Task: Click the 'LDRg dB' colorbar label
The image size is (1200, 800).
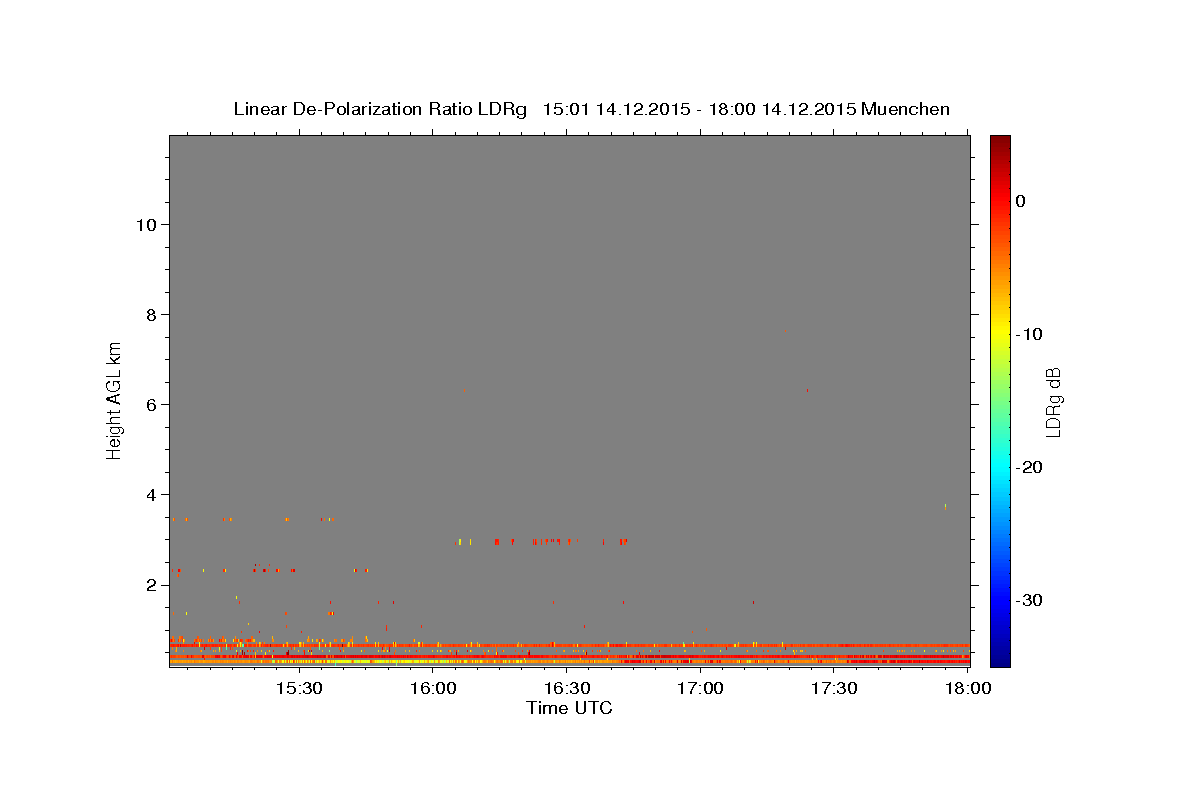Action: coord(1053,402)
